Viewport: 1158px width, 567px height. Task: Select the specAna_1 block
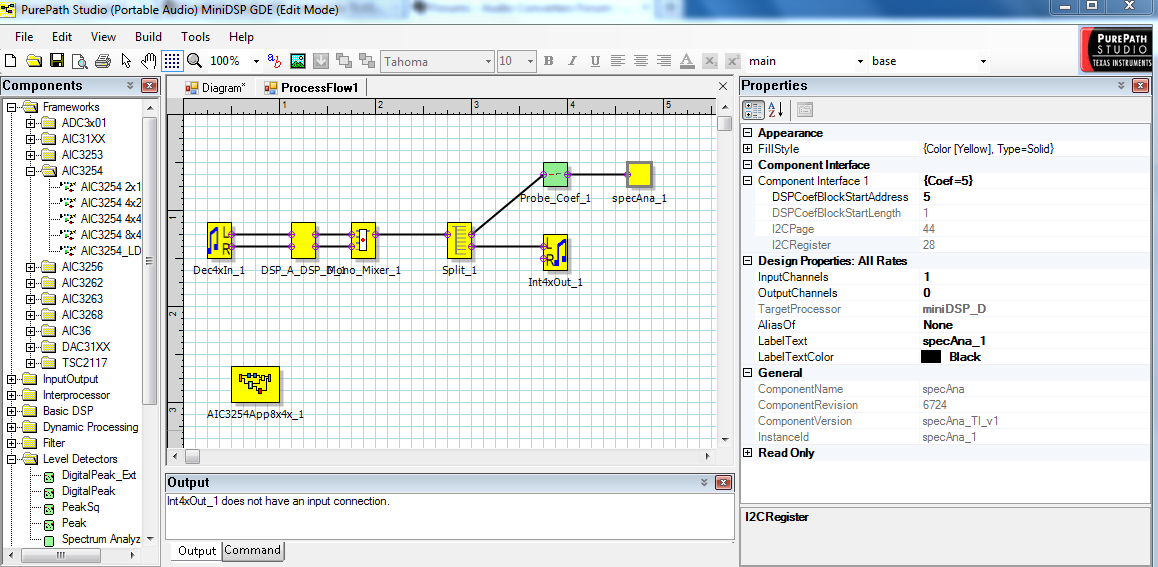639,175
